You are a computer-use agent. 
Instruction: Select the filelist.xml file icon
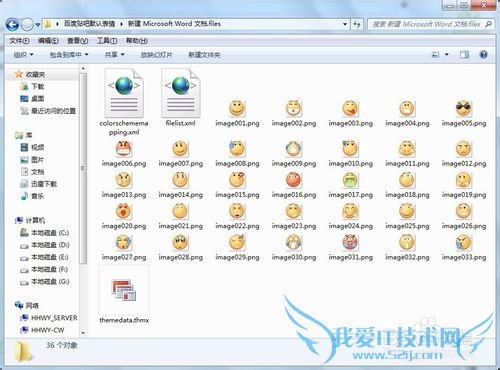click(181, 93)
